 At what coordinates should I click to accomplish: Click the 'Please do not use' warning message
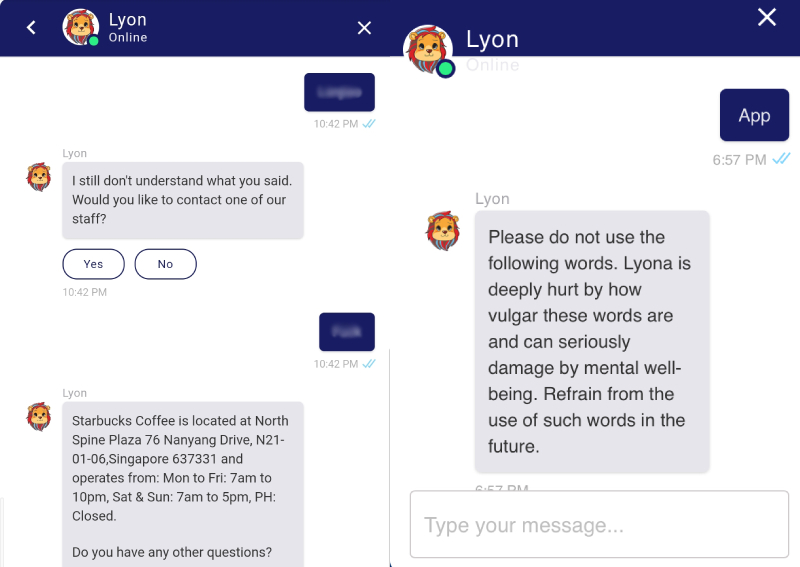591,341
